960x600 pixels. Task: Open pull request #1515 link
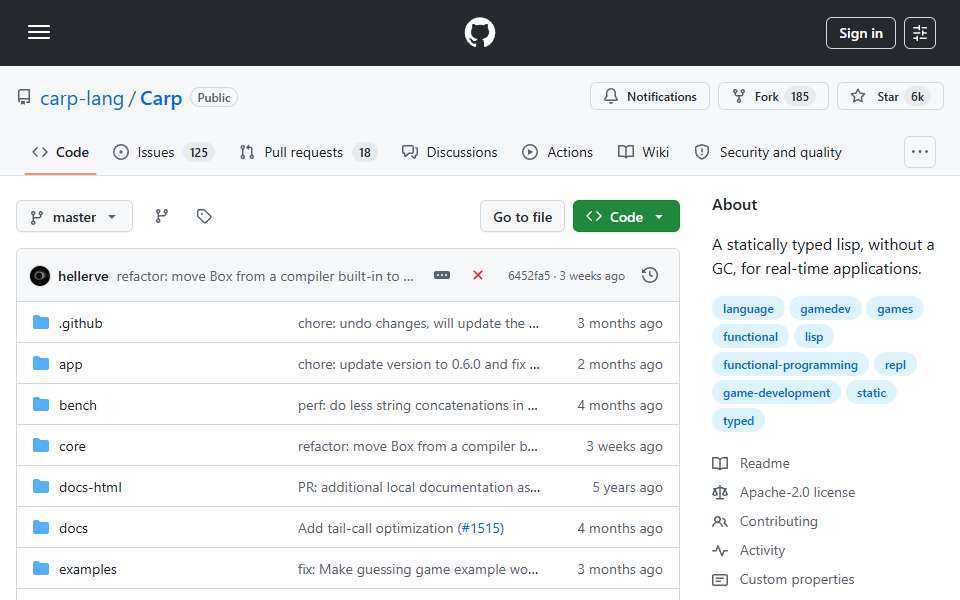(481, 528)
